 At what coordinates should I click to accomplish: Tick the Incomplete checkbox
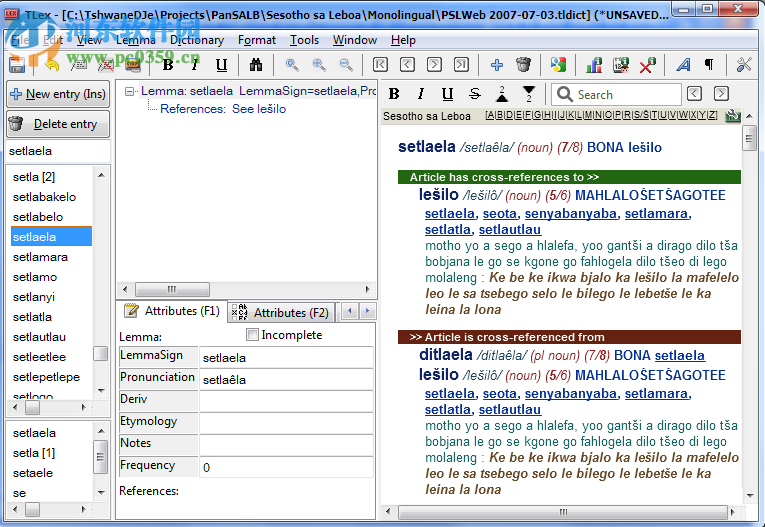(x=252, y=335)
